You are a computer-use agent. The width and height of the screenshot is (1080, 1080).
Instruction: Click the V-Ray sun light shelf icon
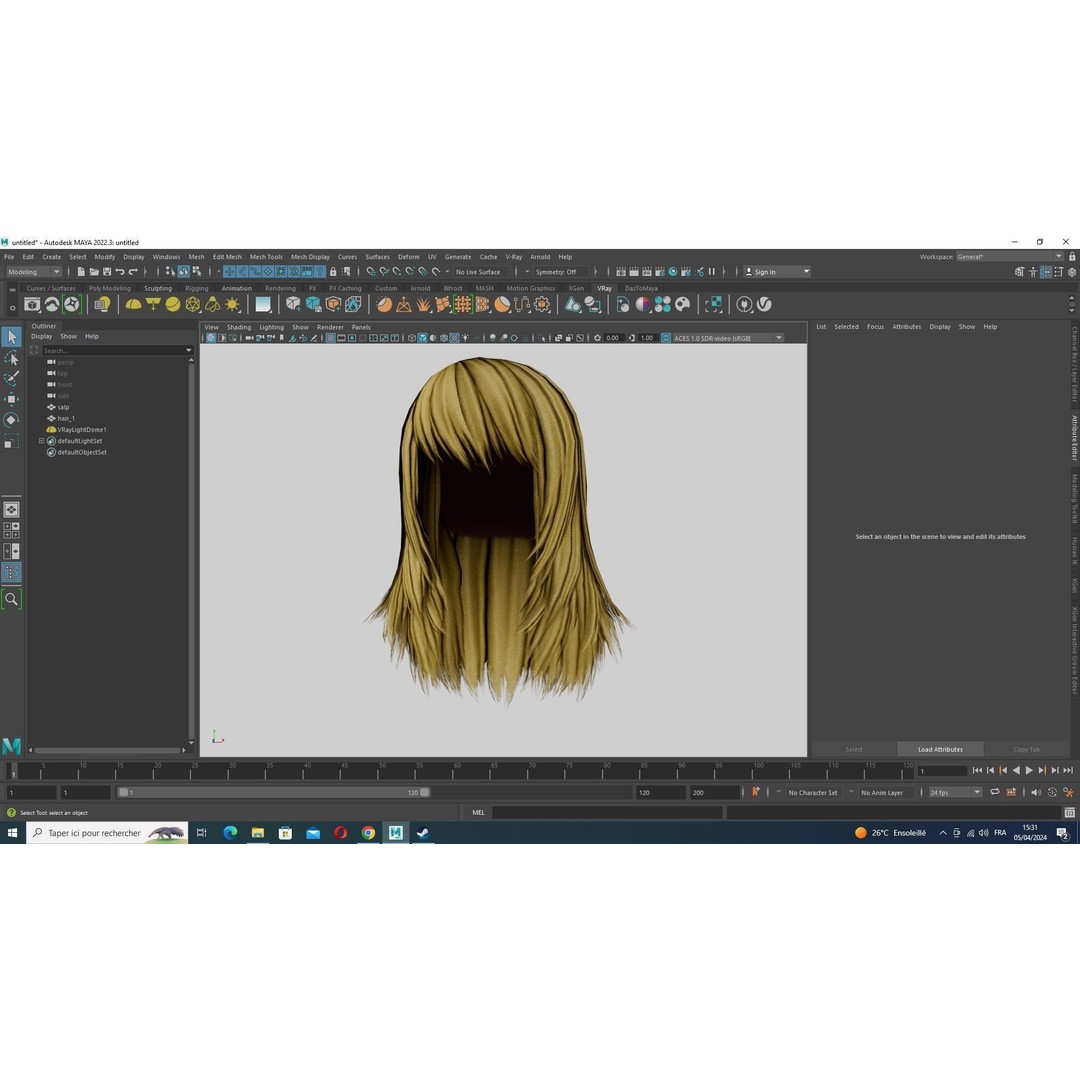233,304
